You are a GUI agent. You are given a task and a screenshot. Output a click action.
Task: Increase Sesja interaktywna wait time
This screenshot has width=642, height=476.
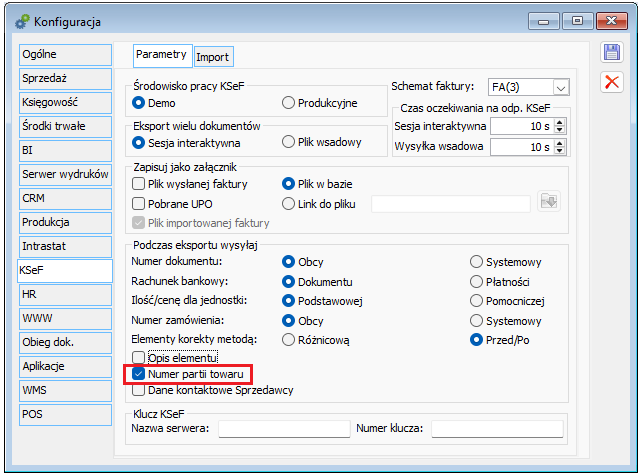559,122
